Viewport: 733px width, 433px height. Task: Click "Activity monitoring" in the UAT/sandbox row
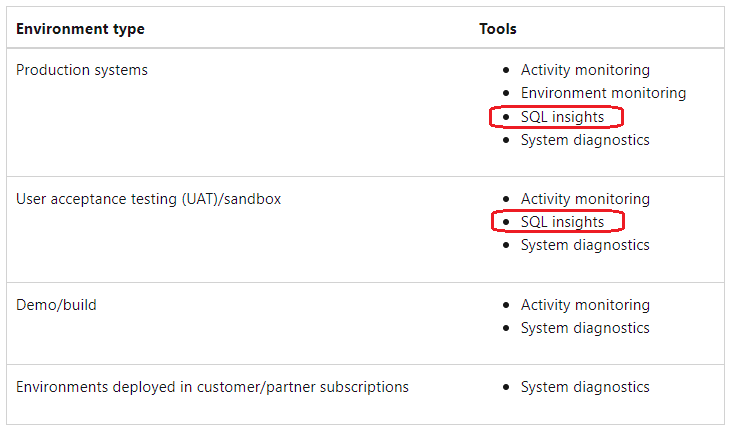(585, 199)
